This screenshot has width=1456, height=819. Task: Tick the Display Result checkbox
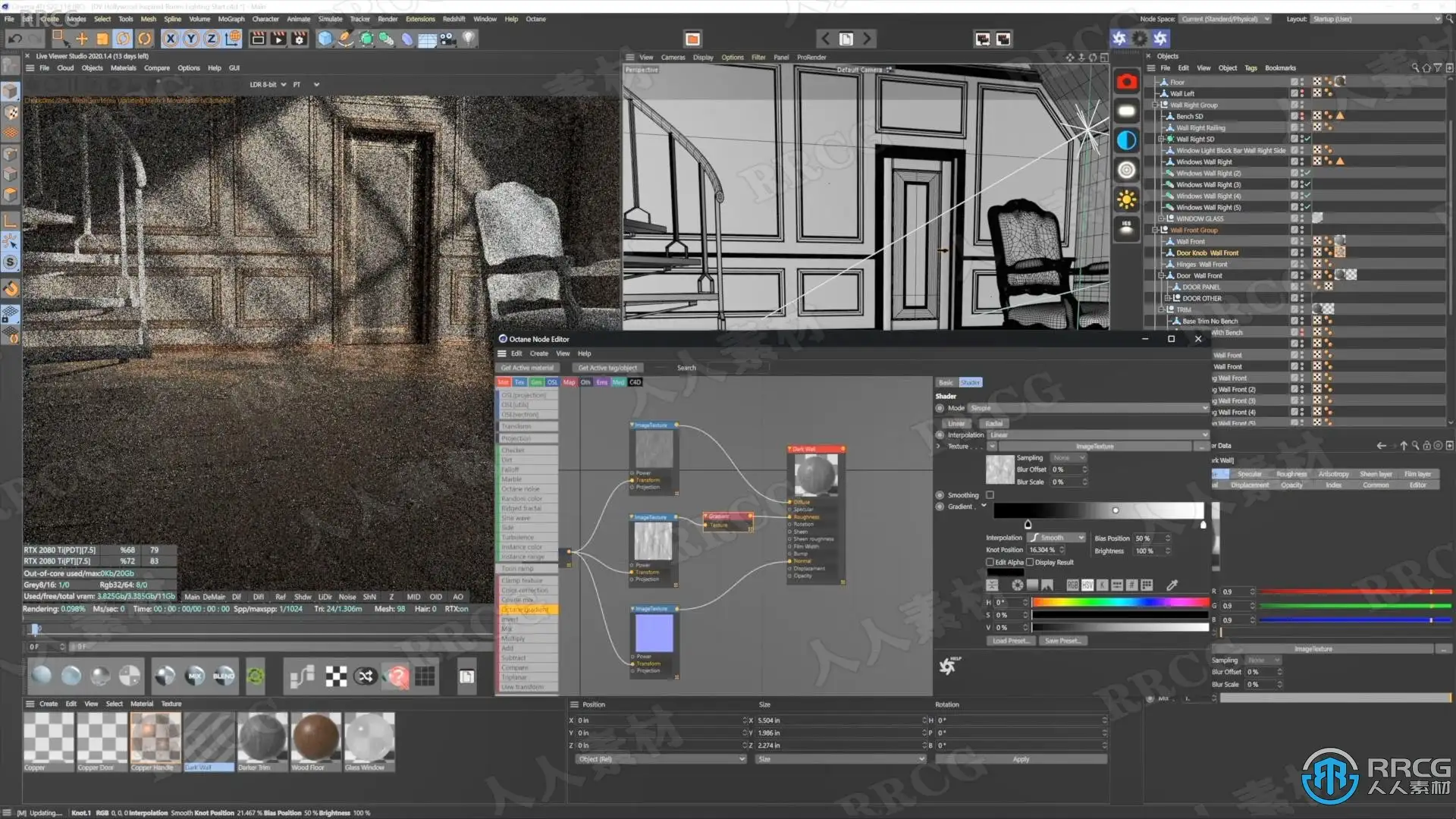click(x=1030, y=563)
